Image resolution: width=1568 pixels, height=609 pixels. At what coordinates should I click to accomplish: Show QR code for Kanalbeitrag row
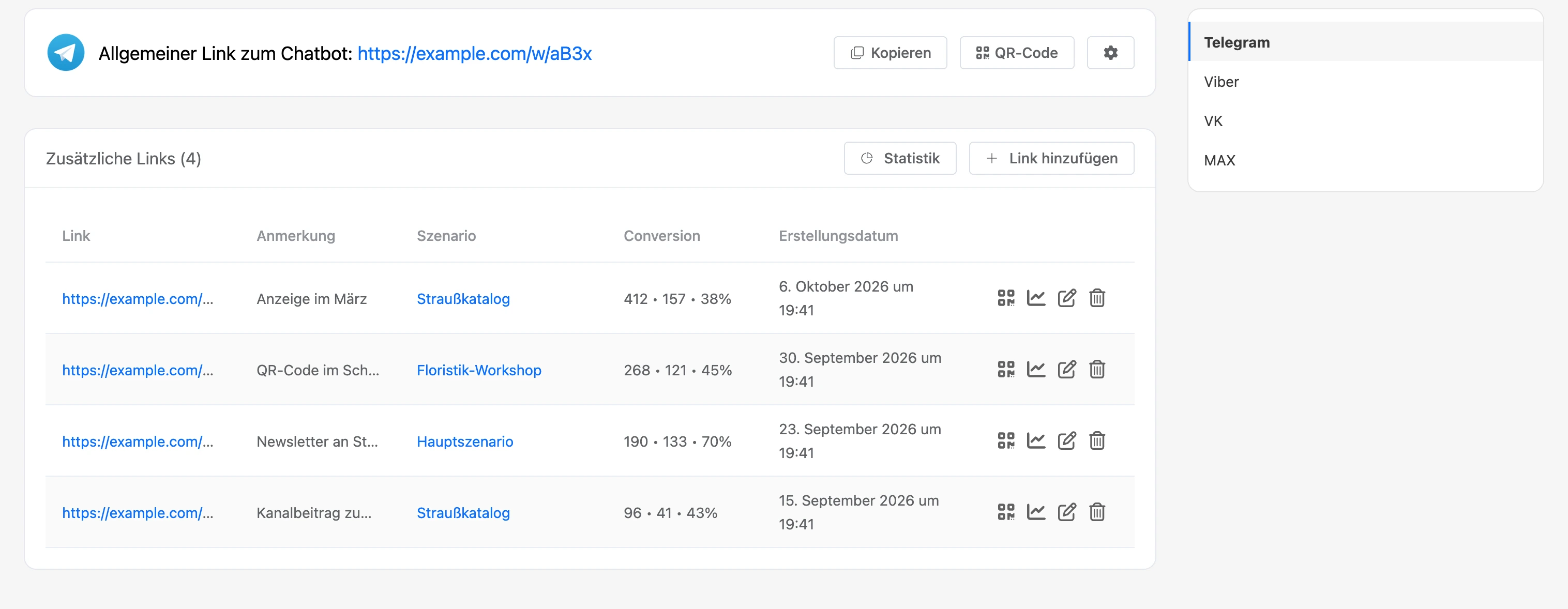pos(1005,512)
